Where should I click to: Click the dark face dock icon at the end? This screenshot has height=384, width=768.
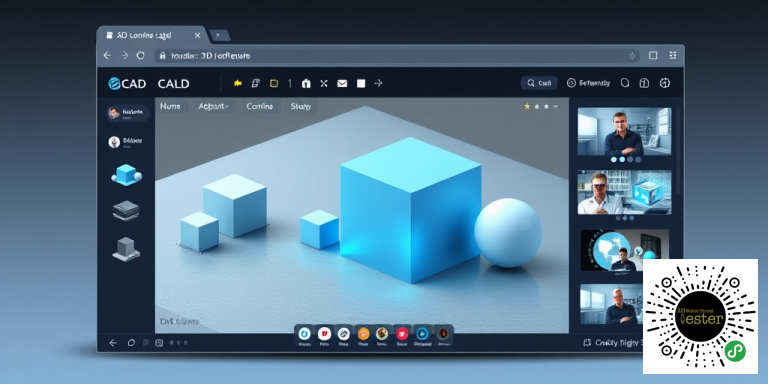[x=443, y=334]
